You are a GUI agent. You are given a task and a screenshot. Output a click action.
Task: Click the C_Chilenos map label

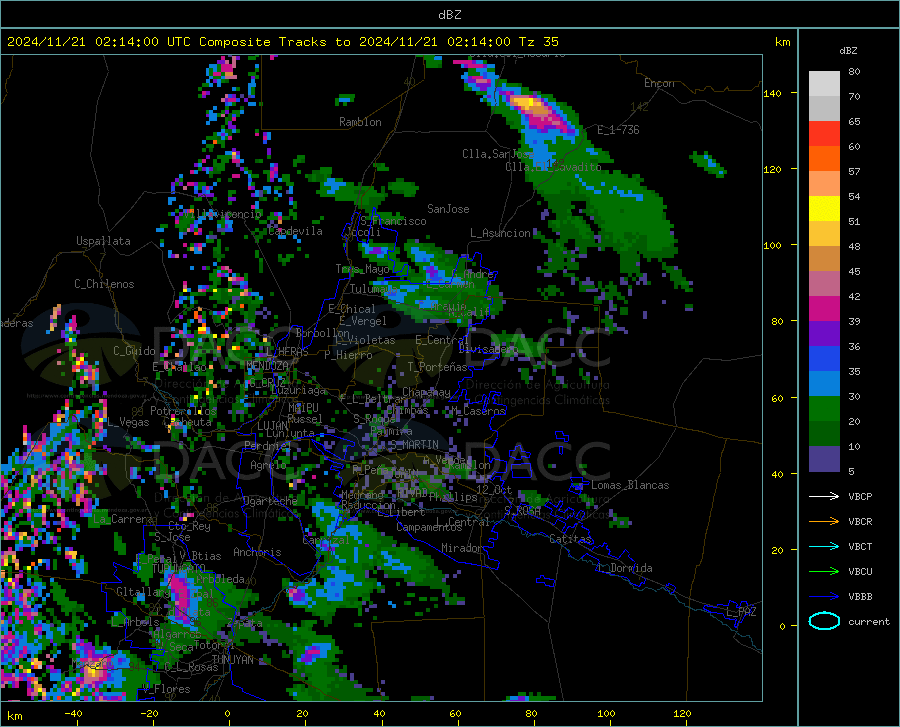(104, 284)
